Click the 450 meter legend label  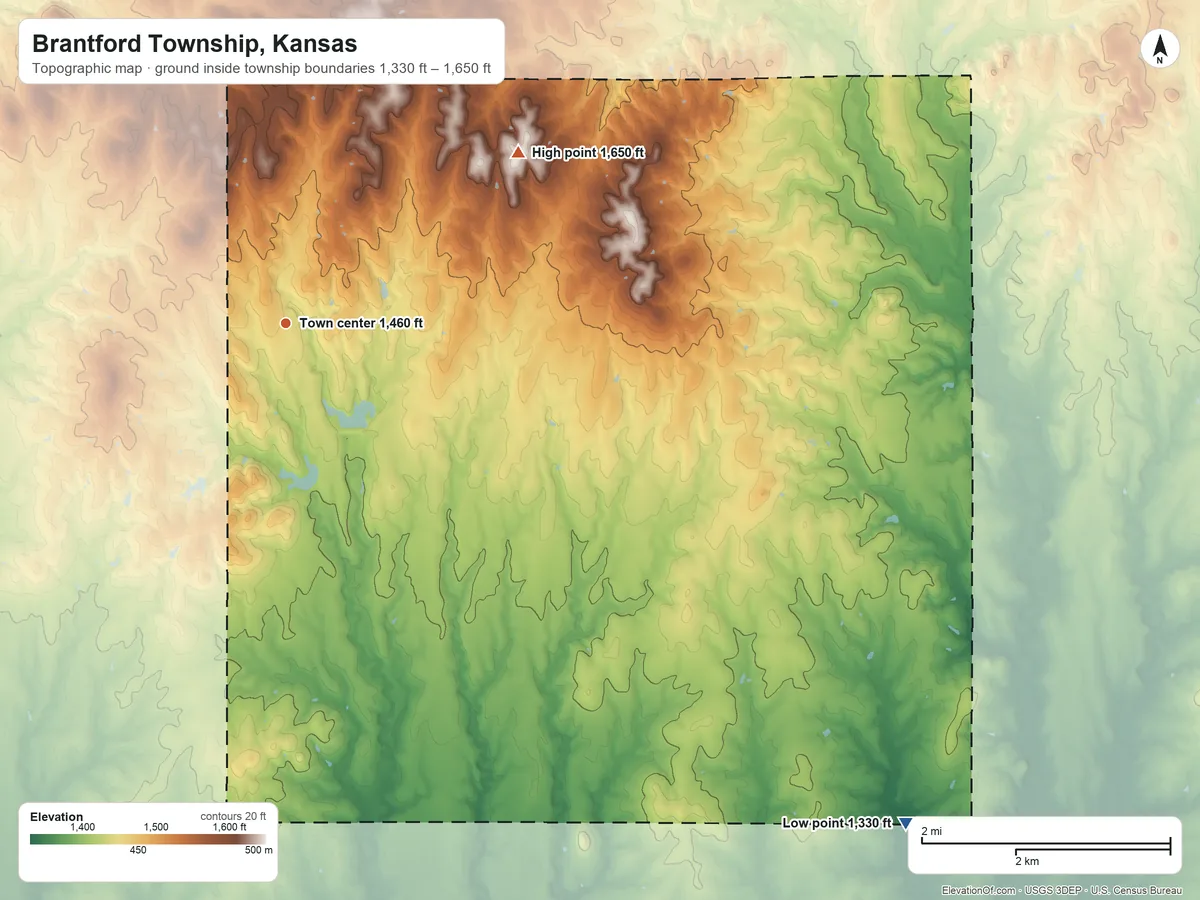point(138,850)
